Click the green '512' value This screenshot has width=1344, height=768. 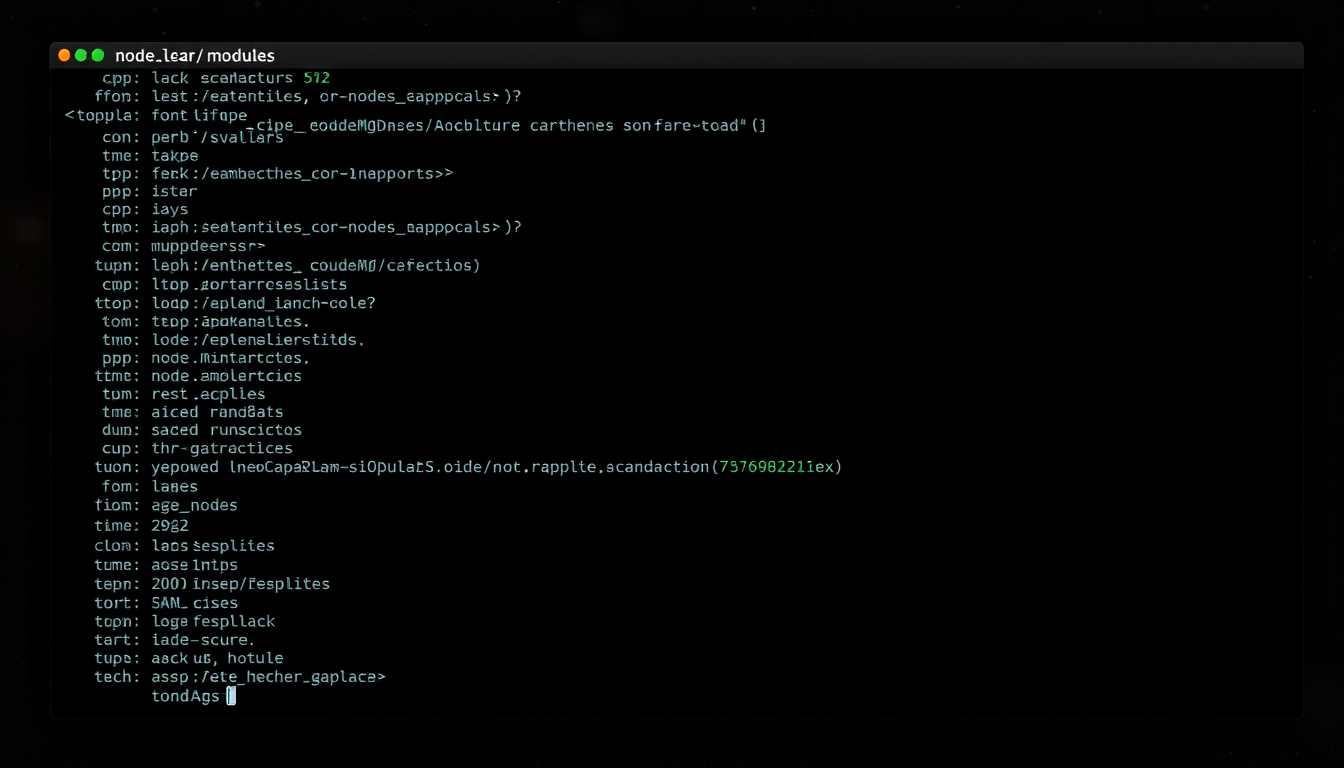(316, 77)
